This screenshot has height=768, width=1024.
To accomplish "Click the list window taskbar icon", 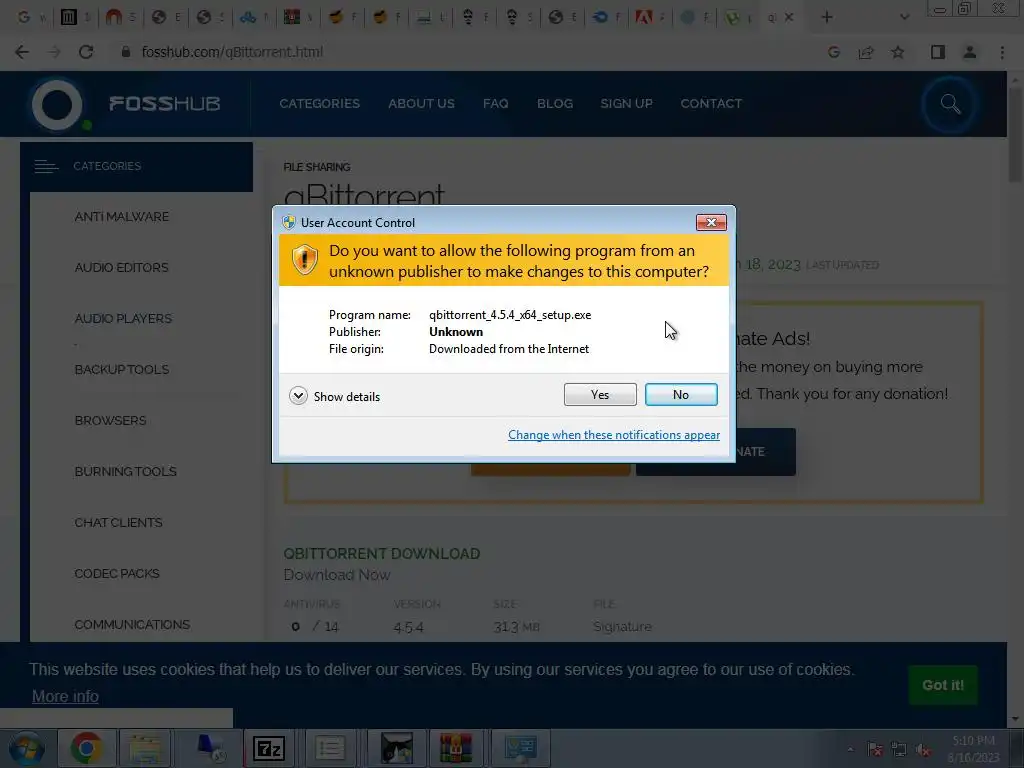I will coord(330,748).
